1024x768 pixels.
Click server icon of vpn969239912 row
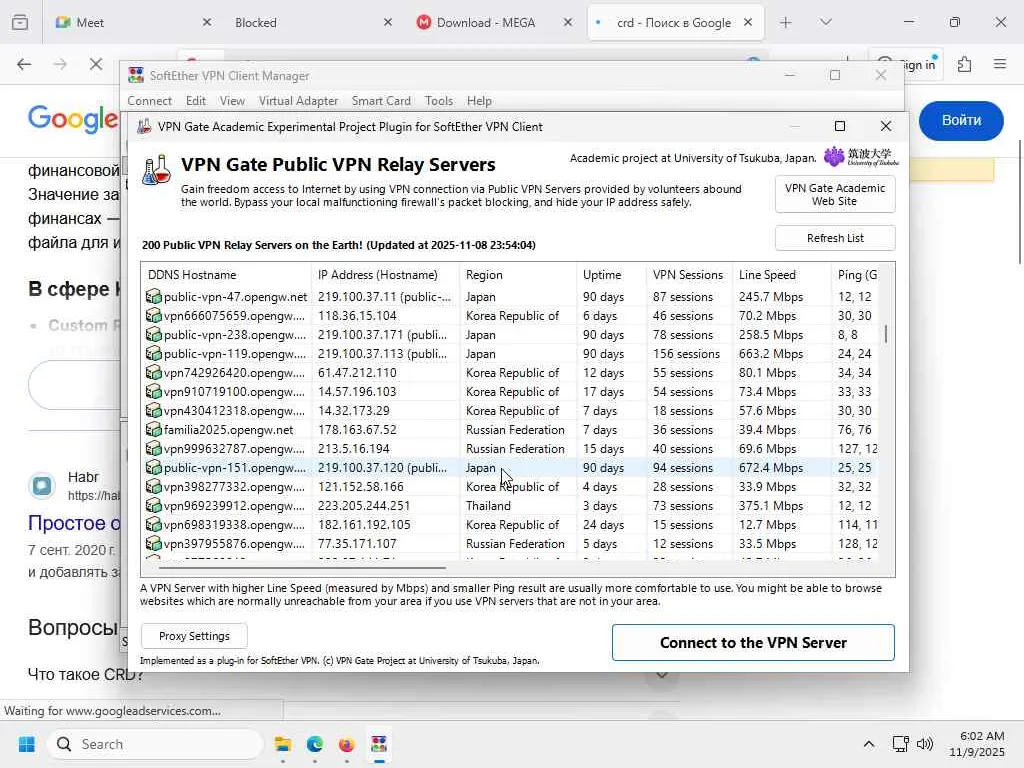click(x=153, y=505)
